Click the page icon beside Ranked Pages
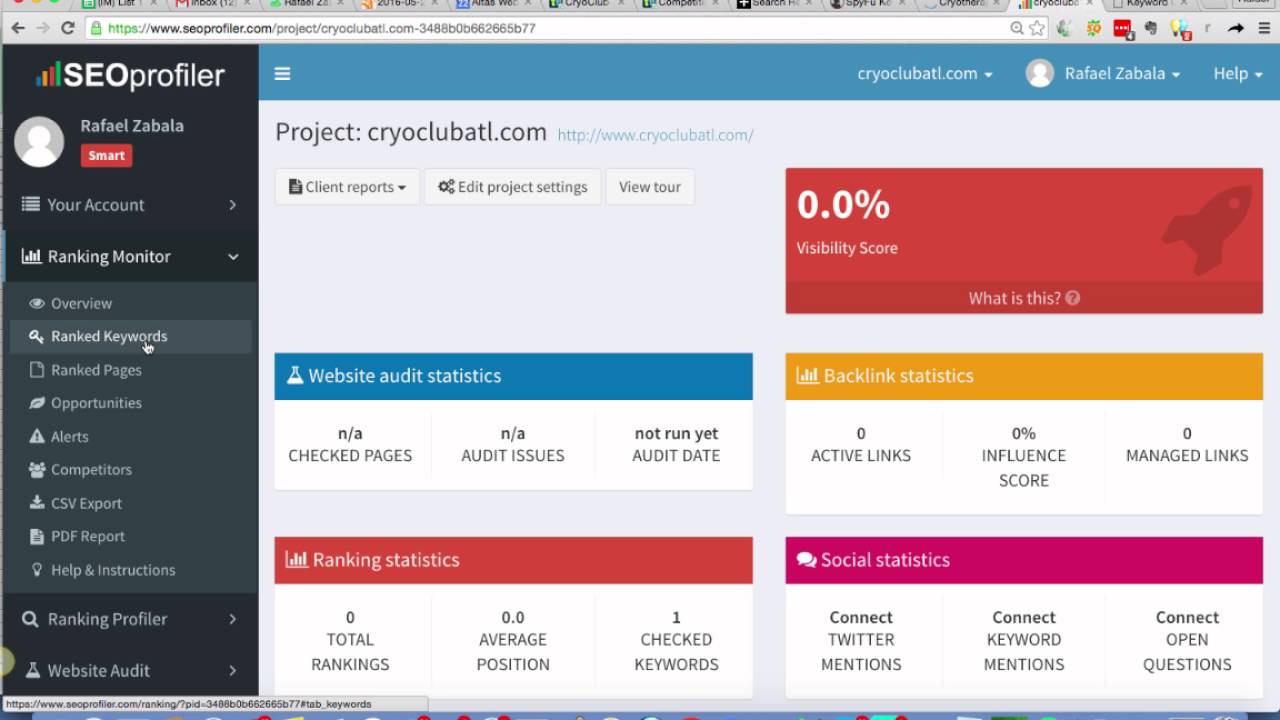Screen dimensions: 1280x720 pyautogui.click(x=37, y=370)
